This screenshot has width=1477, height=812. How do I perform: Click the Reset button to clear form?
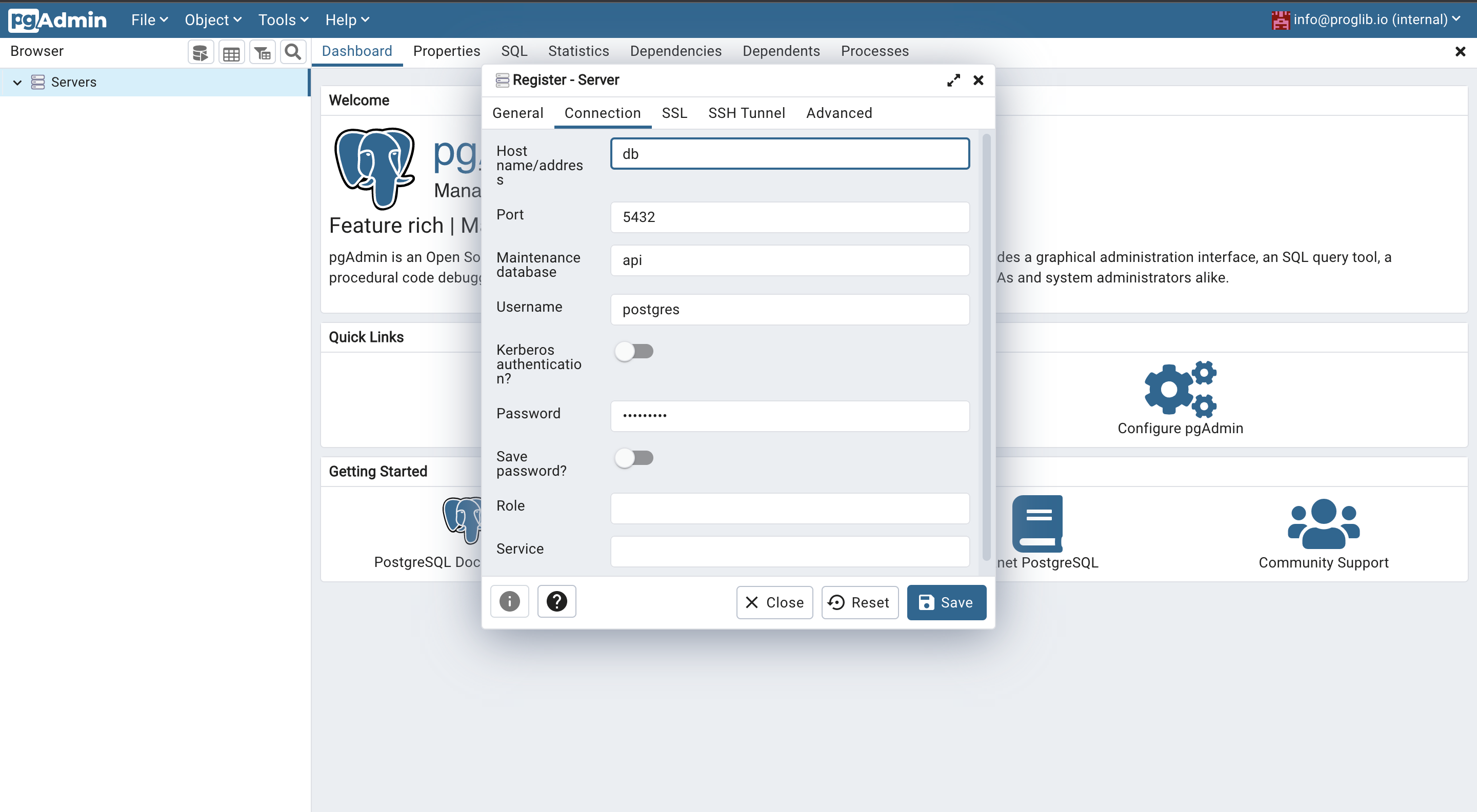(x=859, y=602)
